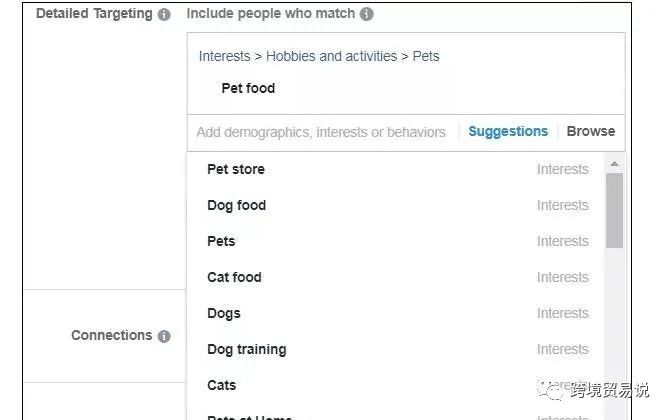Open the Browse tab
The image size is (671, 420).
coord(591,131)
